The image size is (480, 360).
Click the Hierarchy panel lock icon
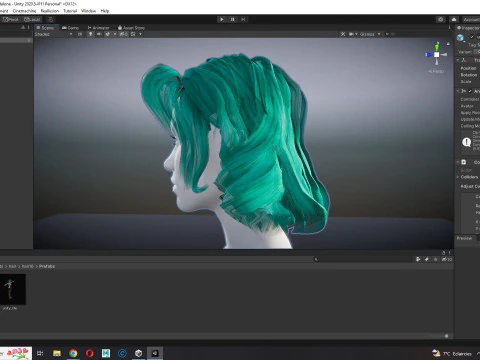(23, 28)
